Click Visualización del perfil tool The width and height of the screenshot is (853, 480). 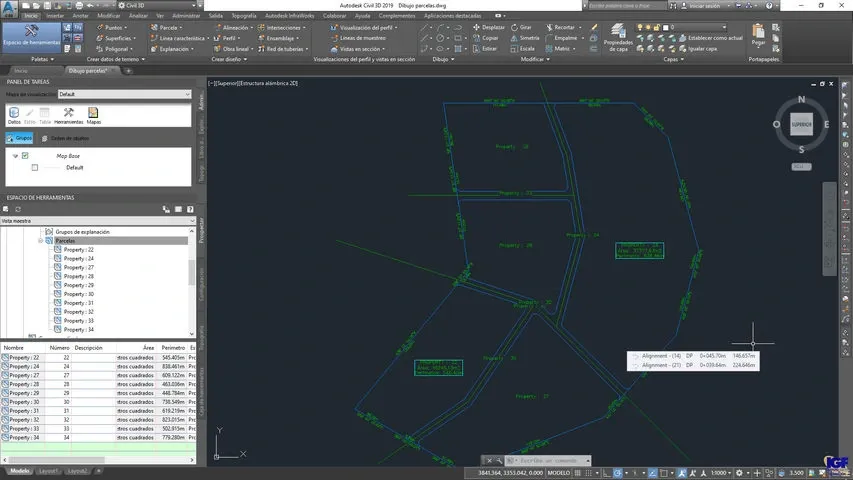363,27
